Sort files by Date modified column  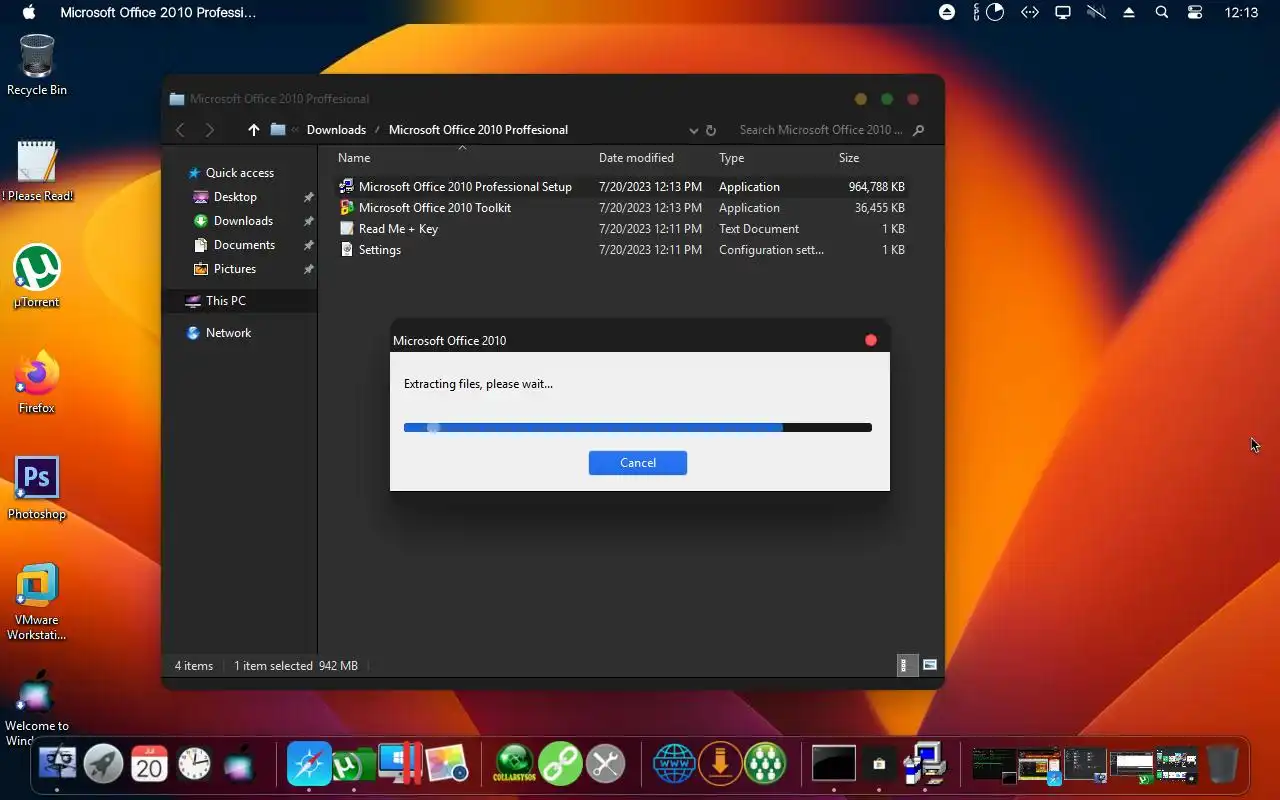click(x=636, y=158)
